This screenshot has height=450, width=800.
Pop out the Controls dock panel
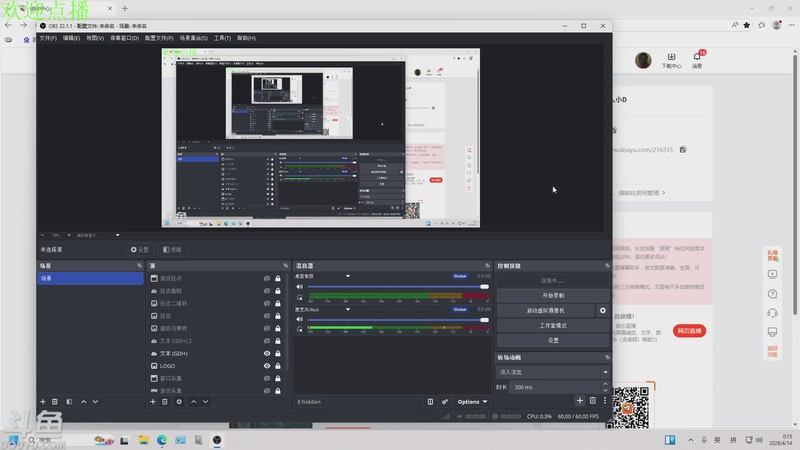click(607, 266)
